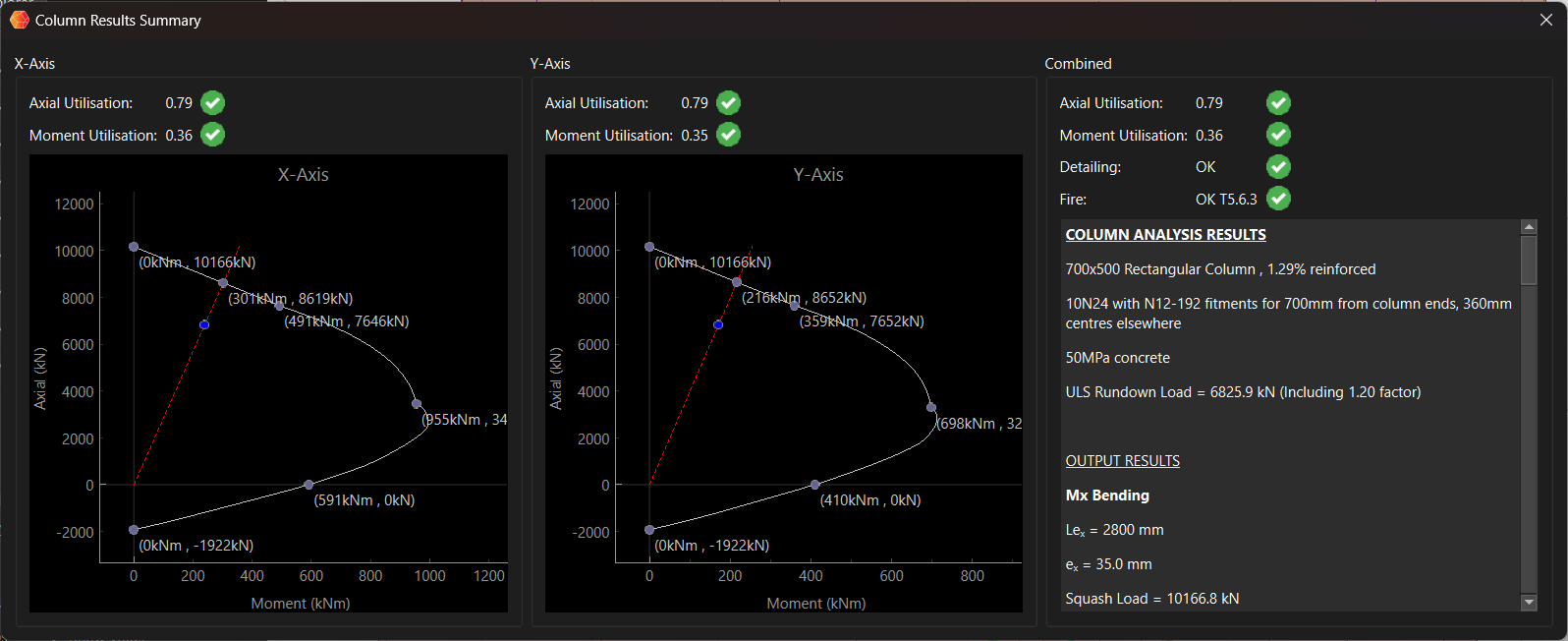Click the Detailing OK status check icon
The width and height of the screenshot is (1568, 641).
coord(1278,167)
